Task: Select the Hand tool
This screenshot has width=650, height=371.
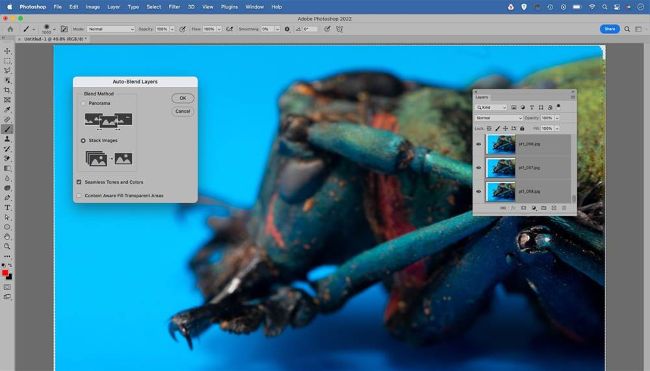Action: [7, 237]
